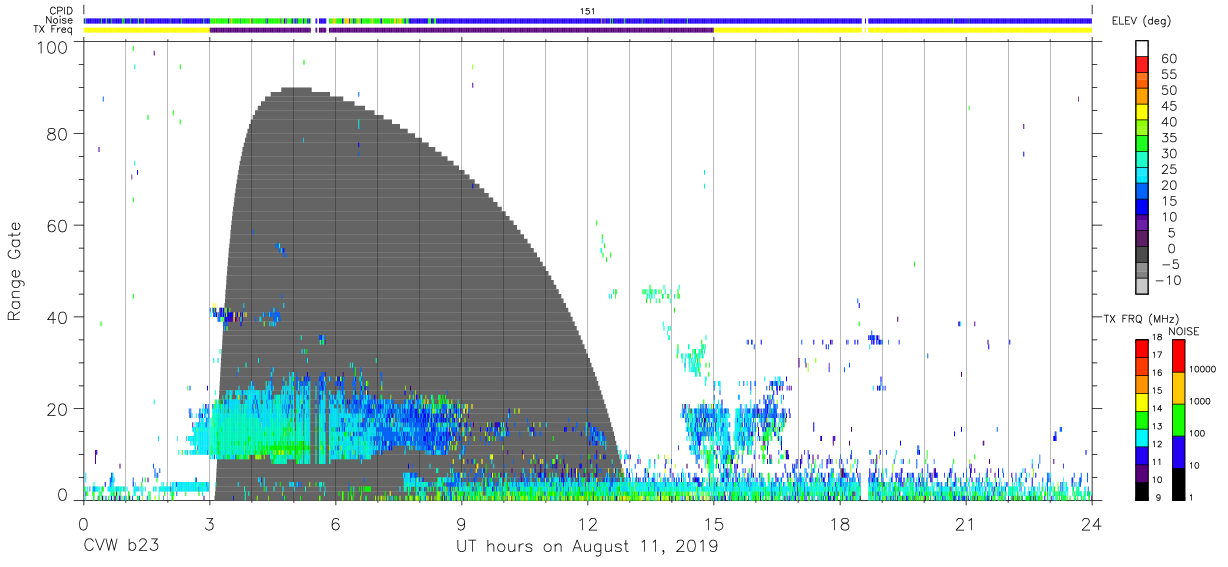The image size is (1228, 567).
Task: Click y-axis tick label '40'
Action: (58, 317)
